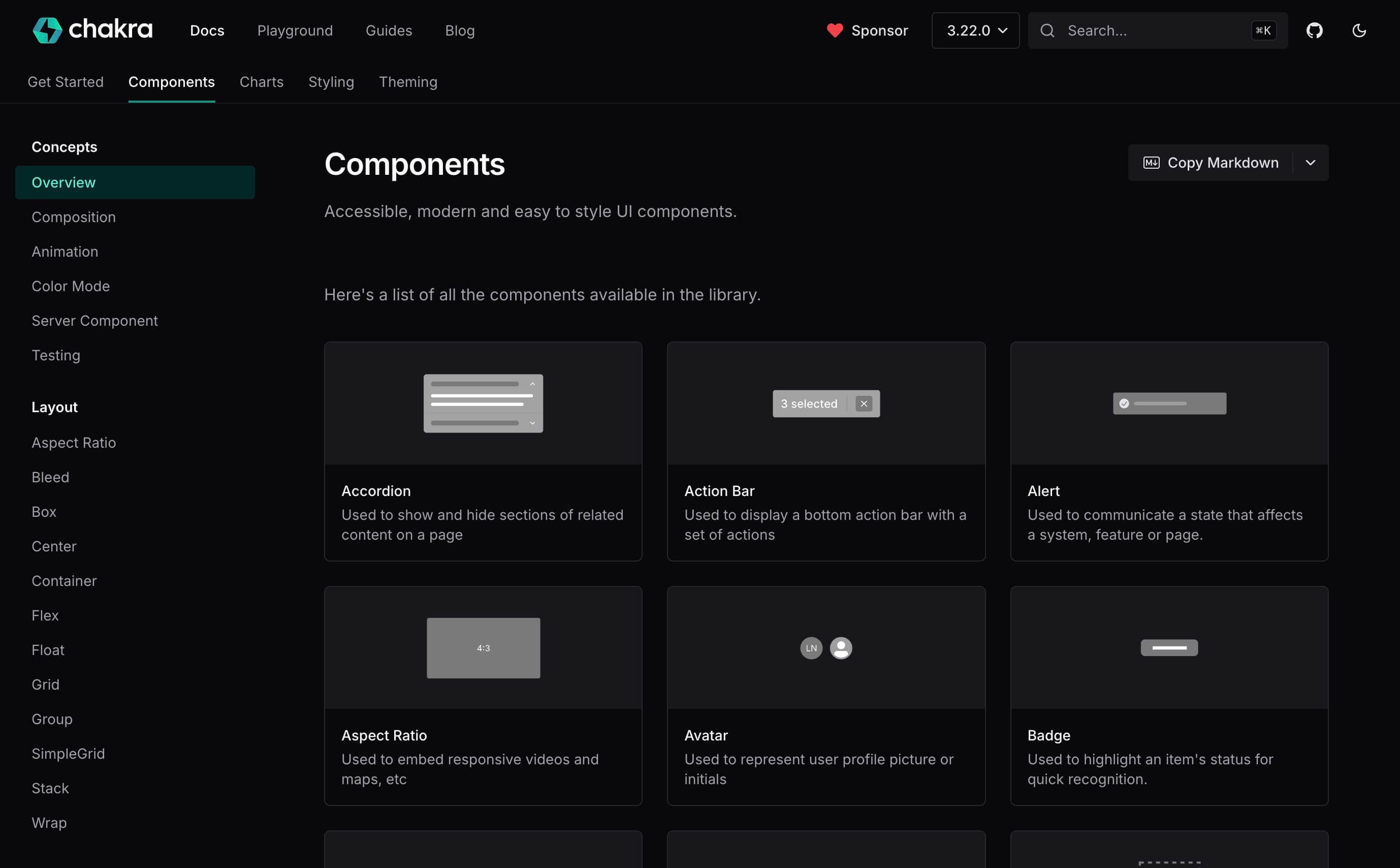Switch to the Get Started tab
1400x868 pixels.
[66, 82]
